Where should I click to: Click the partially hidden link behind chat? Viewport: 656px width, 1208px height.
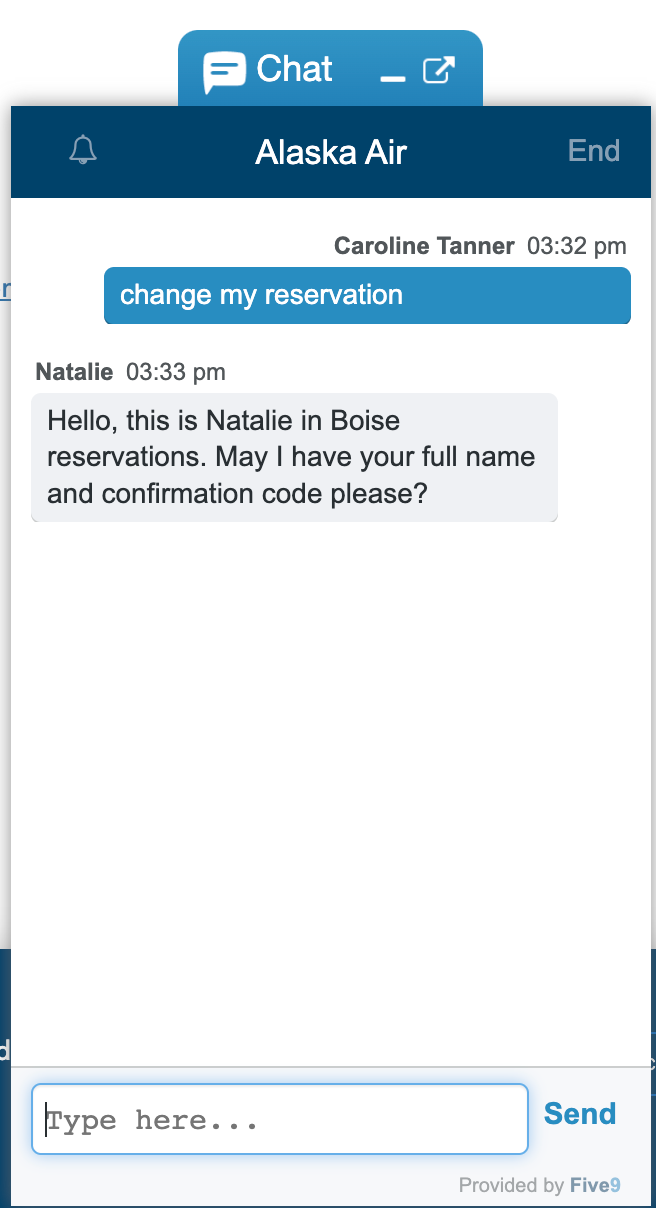click(x=5, y=290)
